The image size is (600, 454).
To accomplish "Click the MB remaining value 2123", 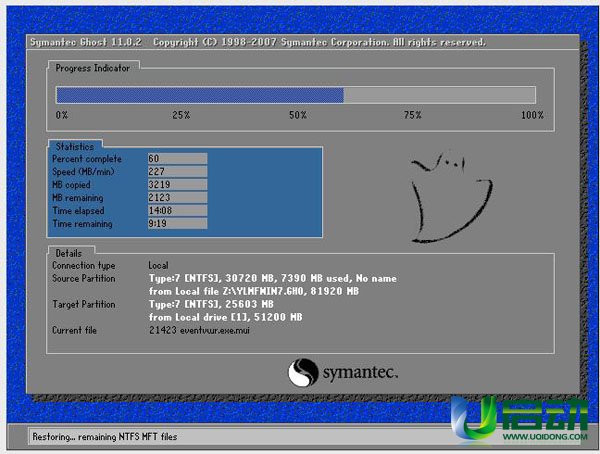I will [178, 198].
